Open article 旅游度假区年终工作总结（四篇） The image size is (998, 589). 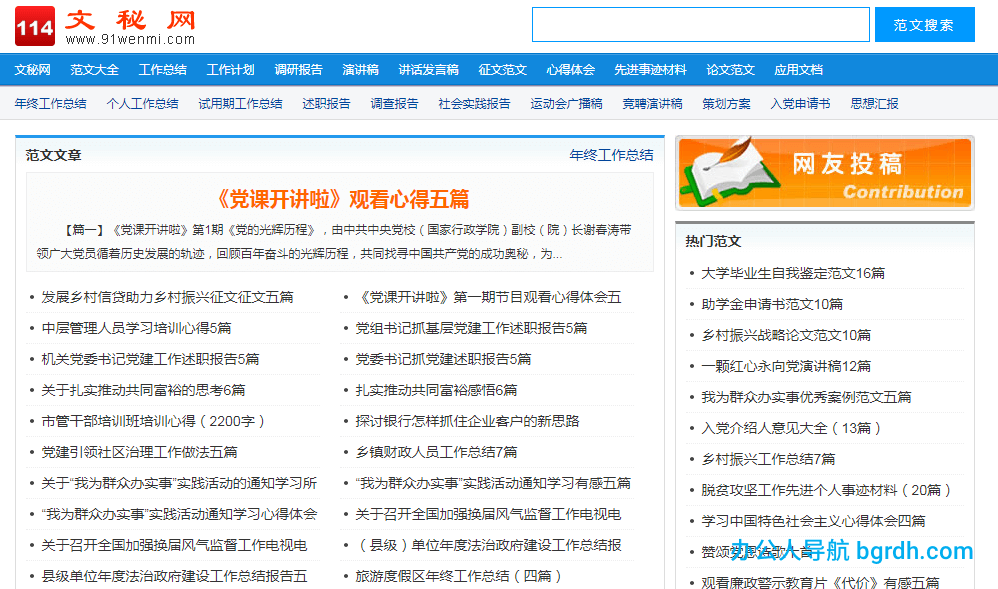click(x=459, y=576)
